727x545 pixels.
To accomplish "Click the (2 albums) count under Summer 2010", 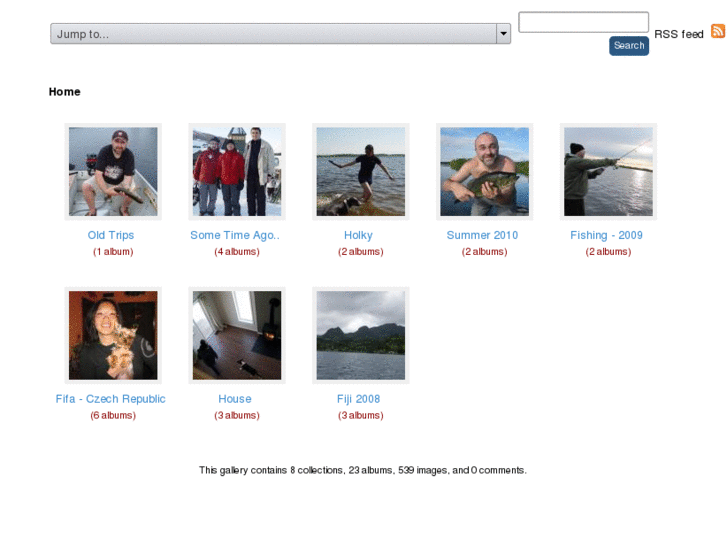I will coord(485,252).
